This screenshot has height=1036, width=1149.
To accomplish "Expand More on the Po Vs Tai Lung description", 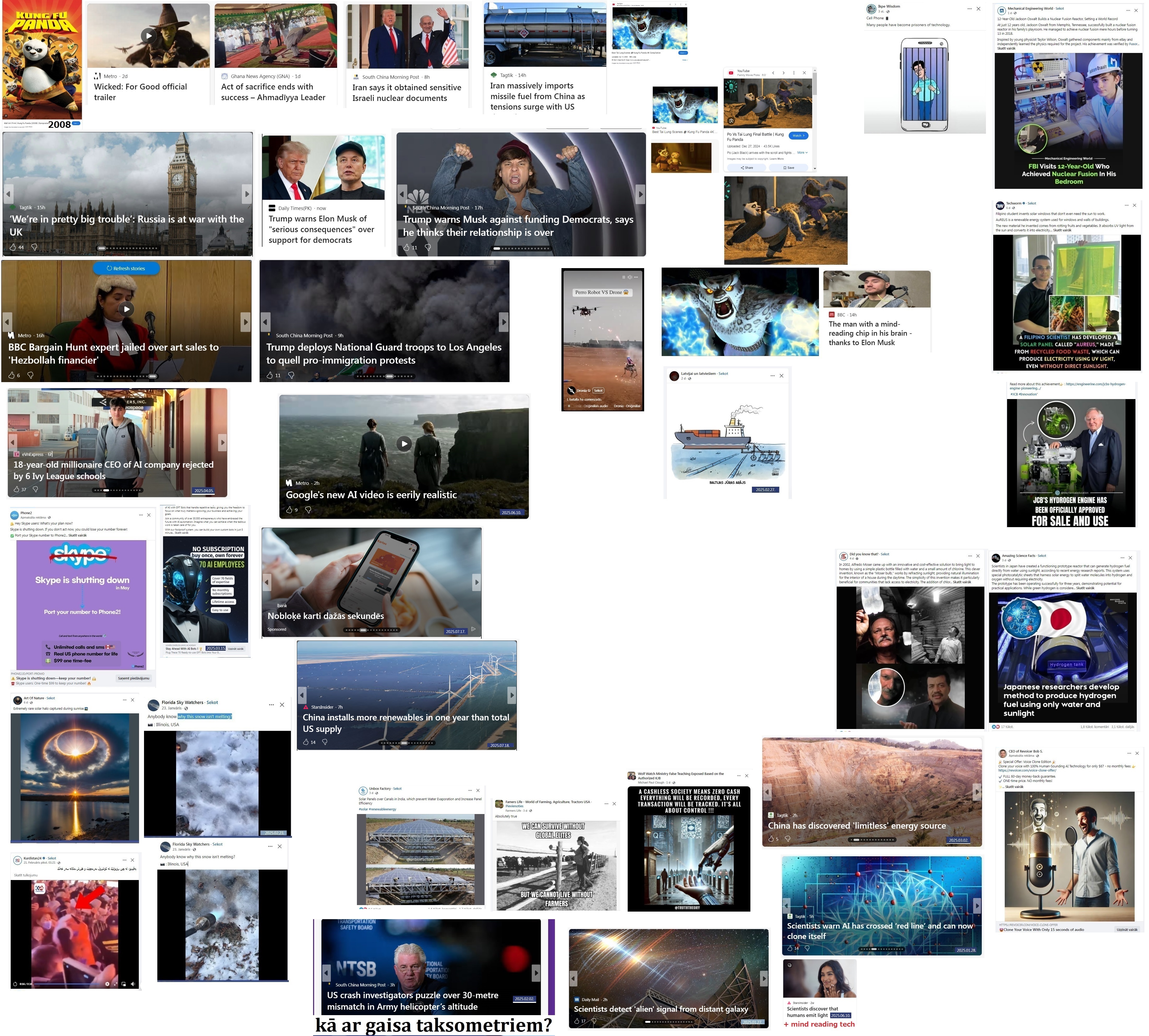I will pyautogui.click(x=802, y=153).
